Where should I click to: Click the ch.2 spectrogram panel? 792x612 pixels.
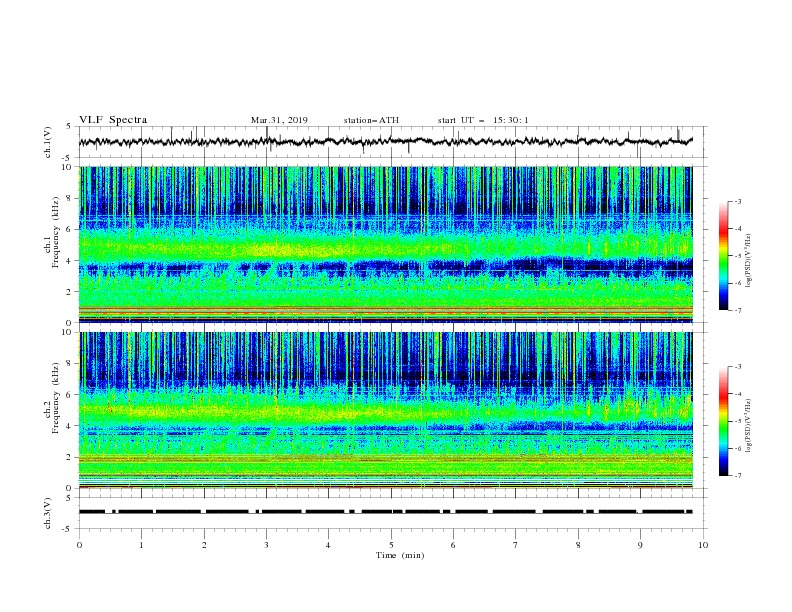pyautogui.click(x=385, y=410)
